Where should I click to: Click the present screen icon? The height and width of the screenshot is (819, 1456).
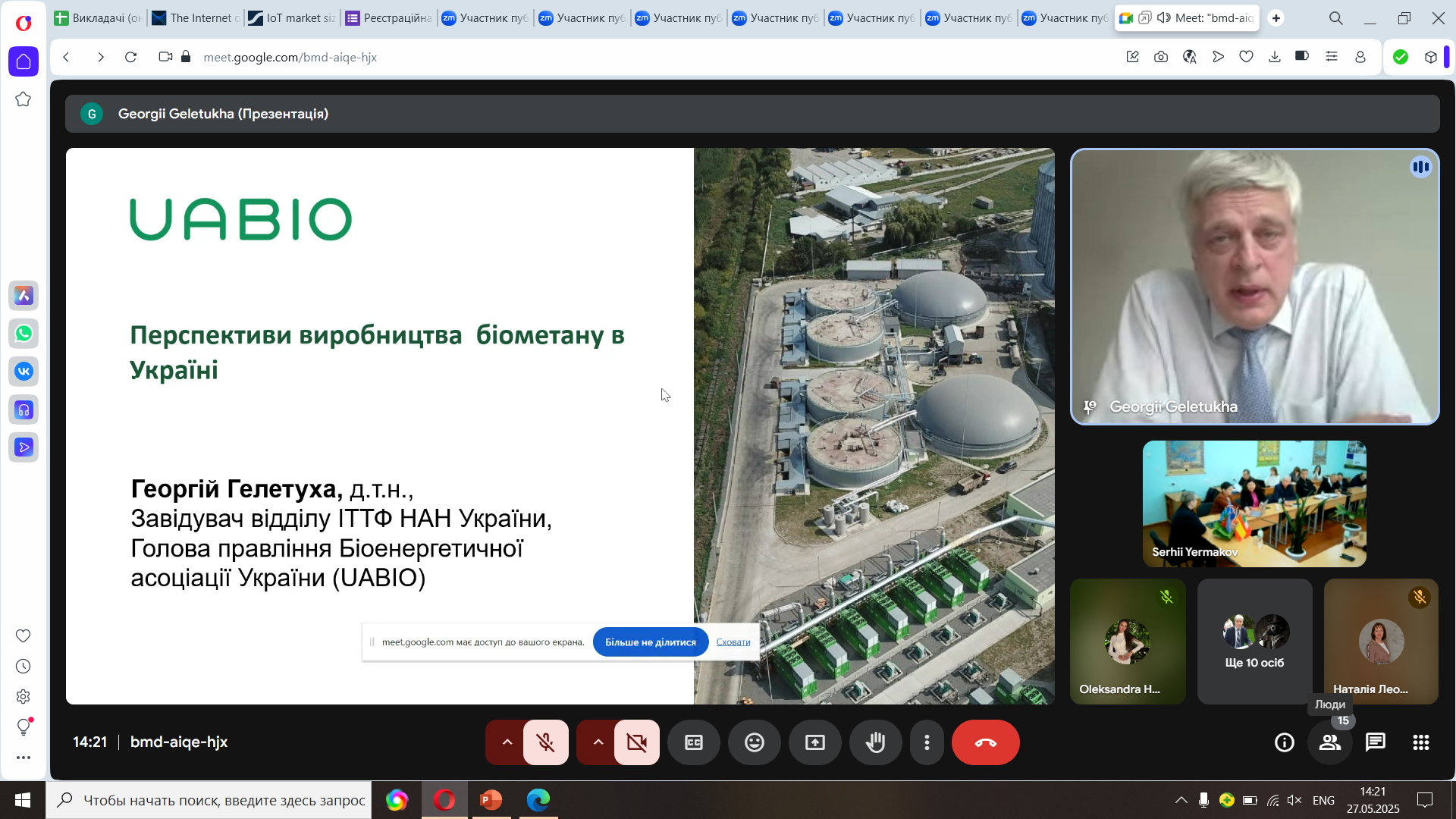(x=814, y=742)
